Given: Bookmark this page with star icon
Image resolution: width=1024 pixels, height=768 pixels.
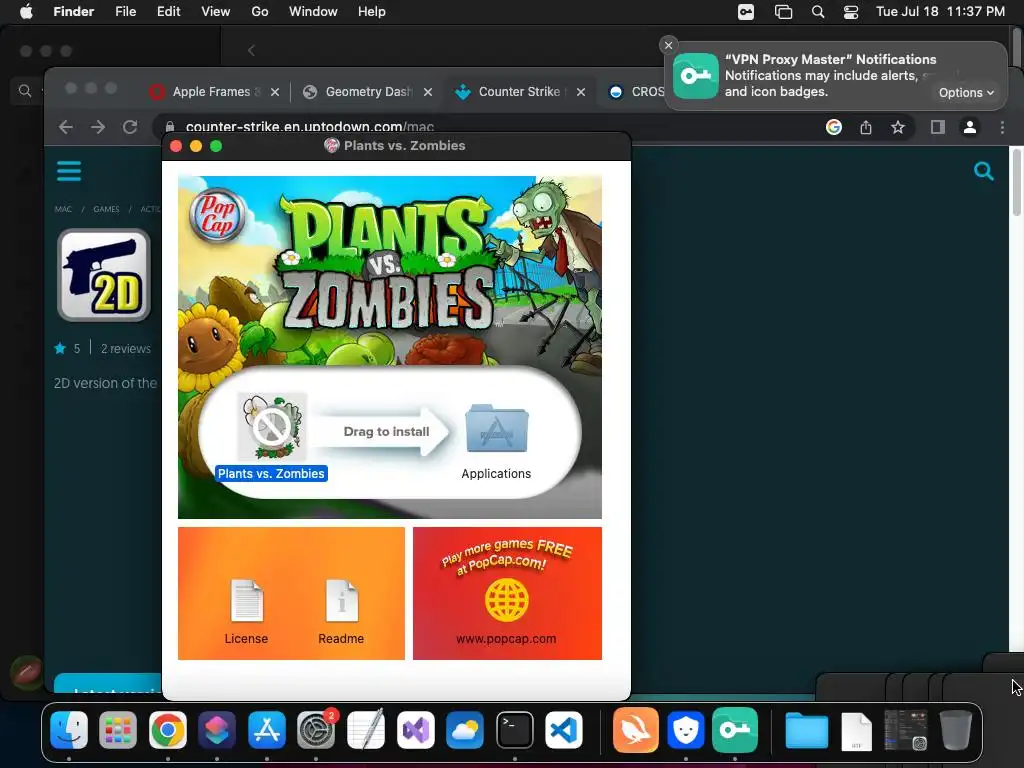Looking at the screenshot, I should (x=898, y=127).
